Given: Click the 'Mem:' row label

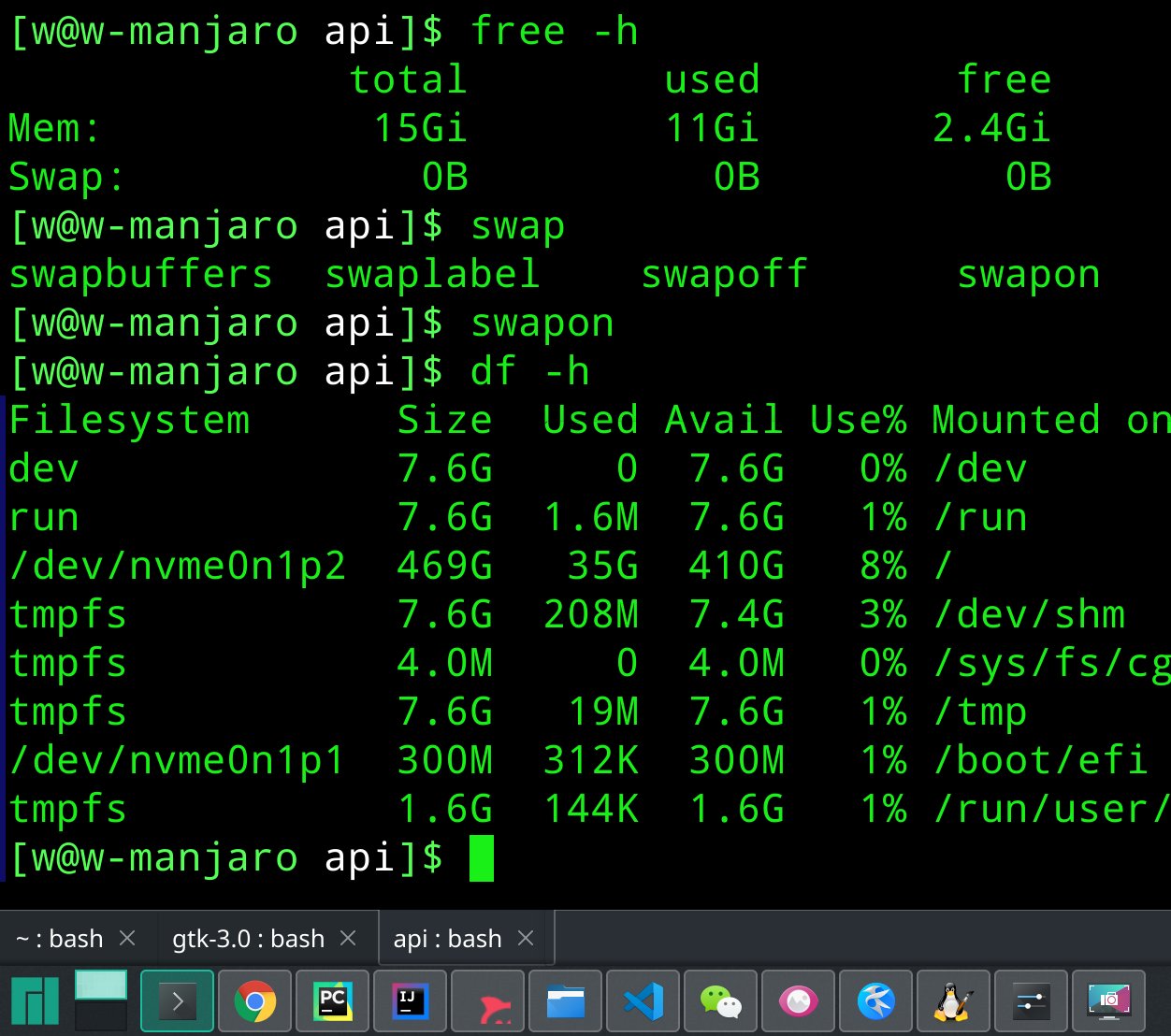Looking at the screenshot, I should 54,128.
